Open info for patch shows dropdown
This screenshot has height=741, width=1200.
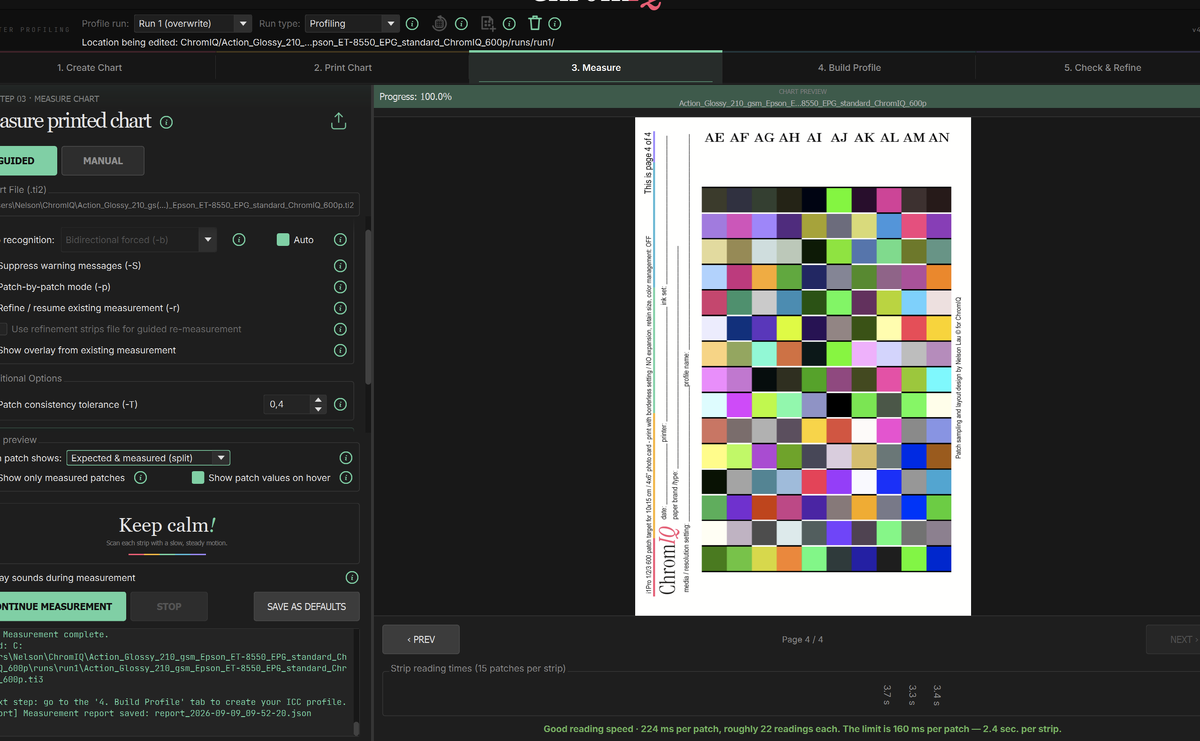click(x=346, y=458)
